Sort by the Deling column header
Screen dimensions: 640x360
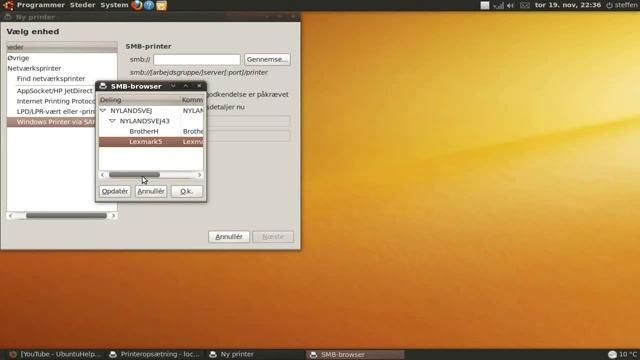pyautogui.click(x=140, y=100)
